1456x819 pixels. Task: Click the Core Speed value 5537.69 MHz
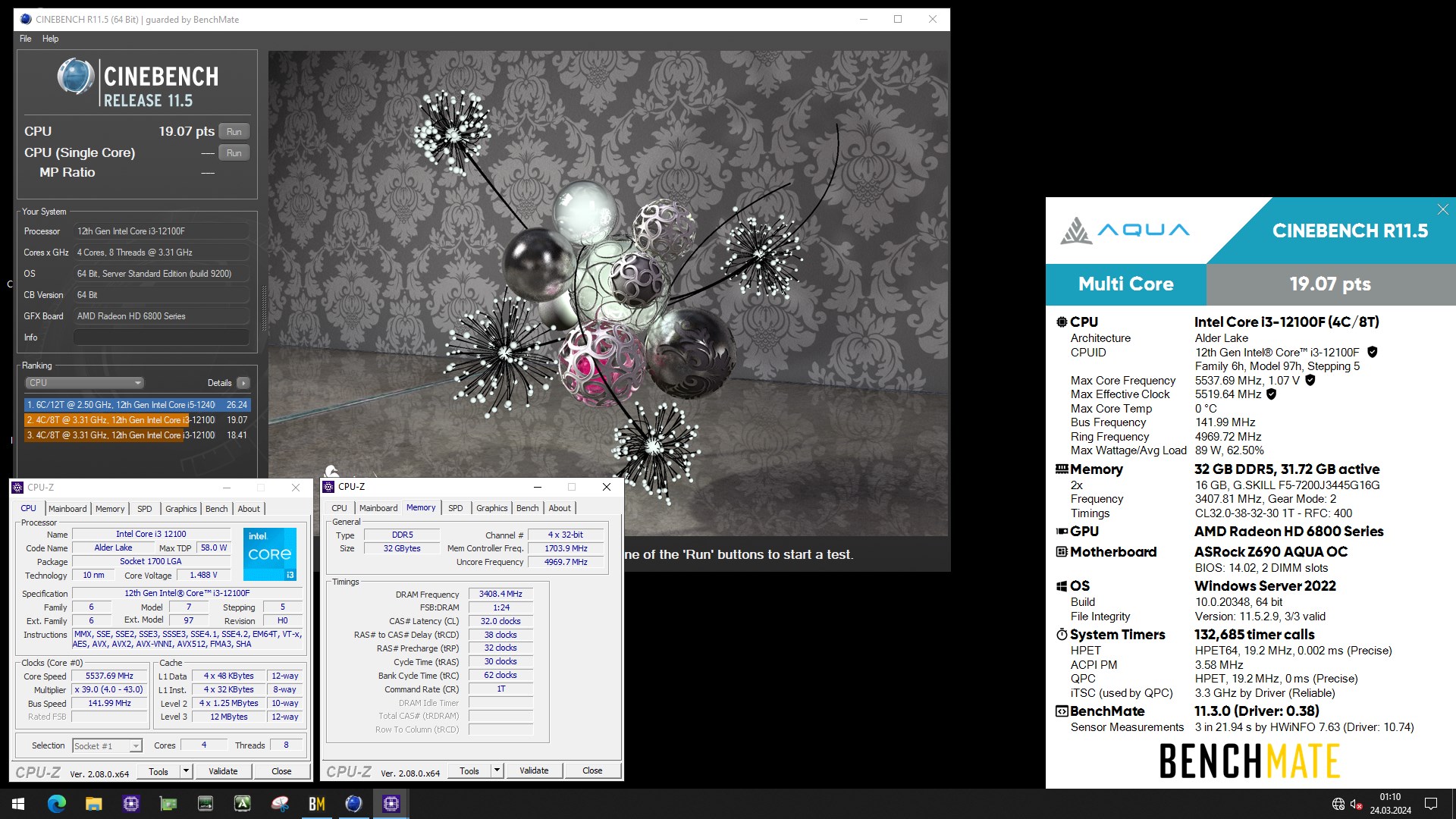click(x=109, y=676)
